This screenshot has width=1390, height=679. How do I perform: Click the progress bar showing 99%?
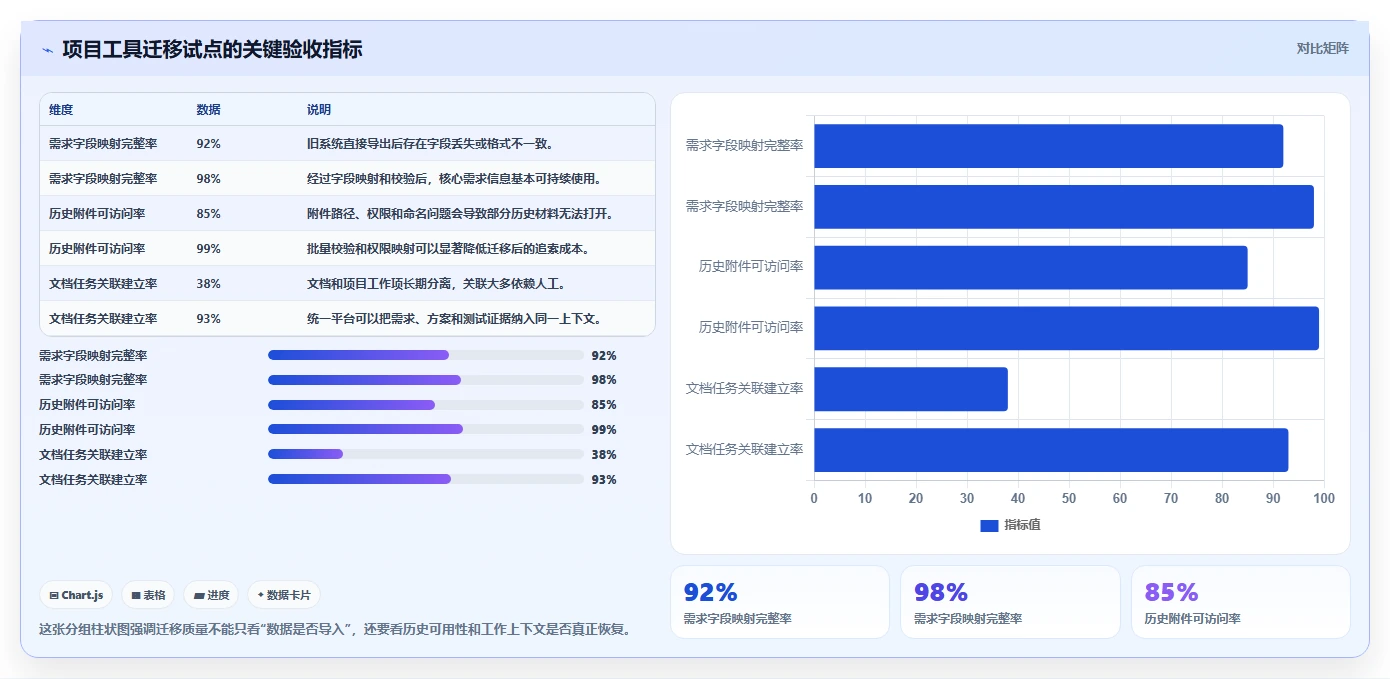click(x=426, y=429)
